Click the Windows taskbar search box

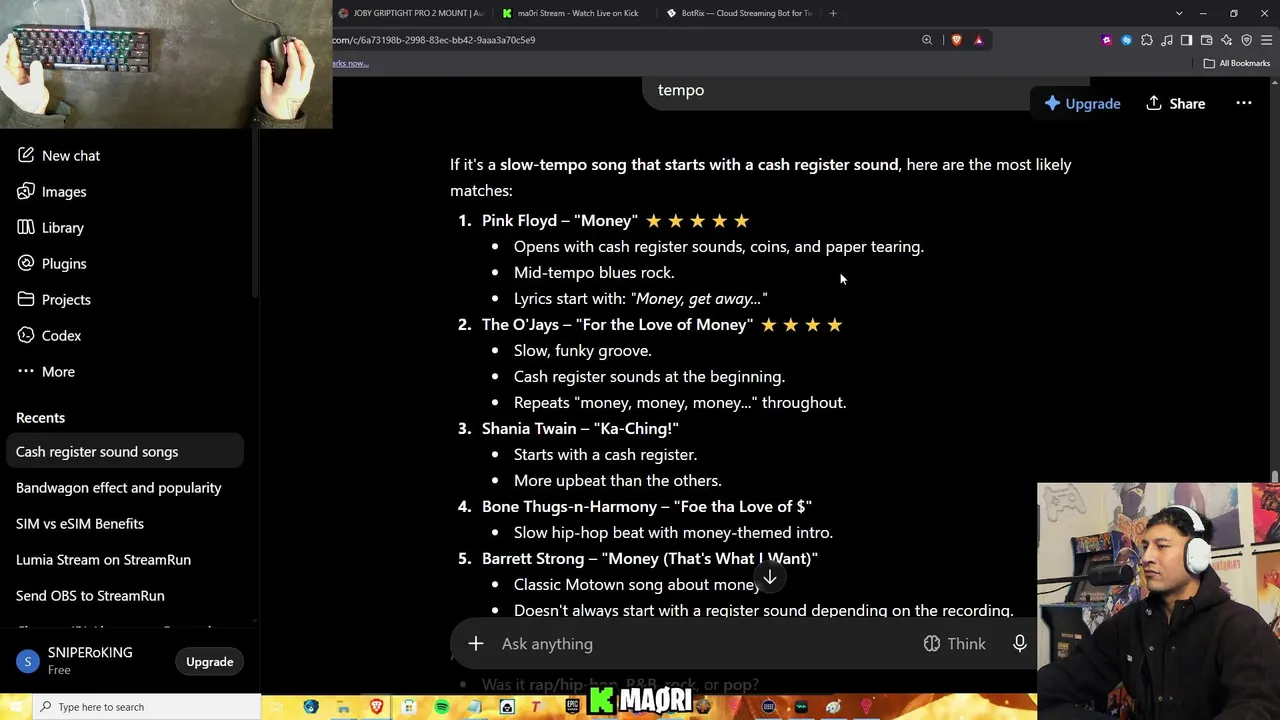click(147, 707)
